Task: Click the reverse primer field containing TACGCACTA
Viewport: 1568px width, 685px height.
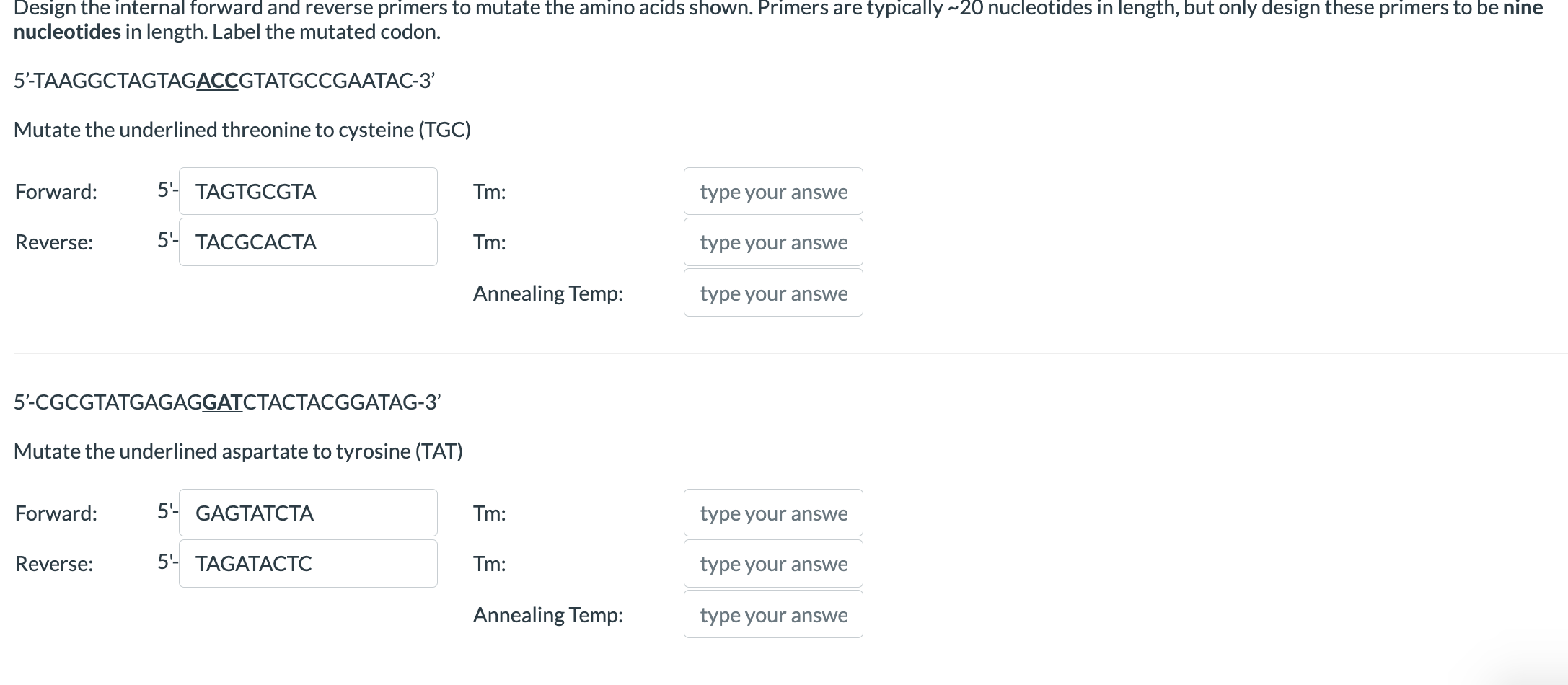Action: click(x=308, y=242)
